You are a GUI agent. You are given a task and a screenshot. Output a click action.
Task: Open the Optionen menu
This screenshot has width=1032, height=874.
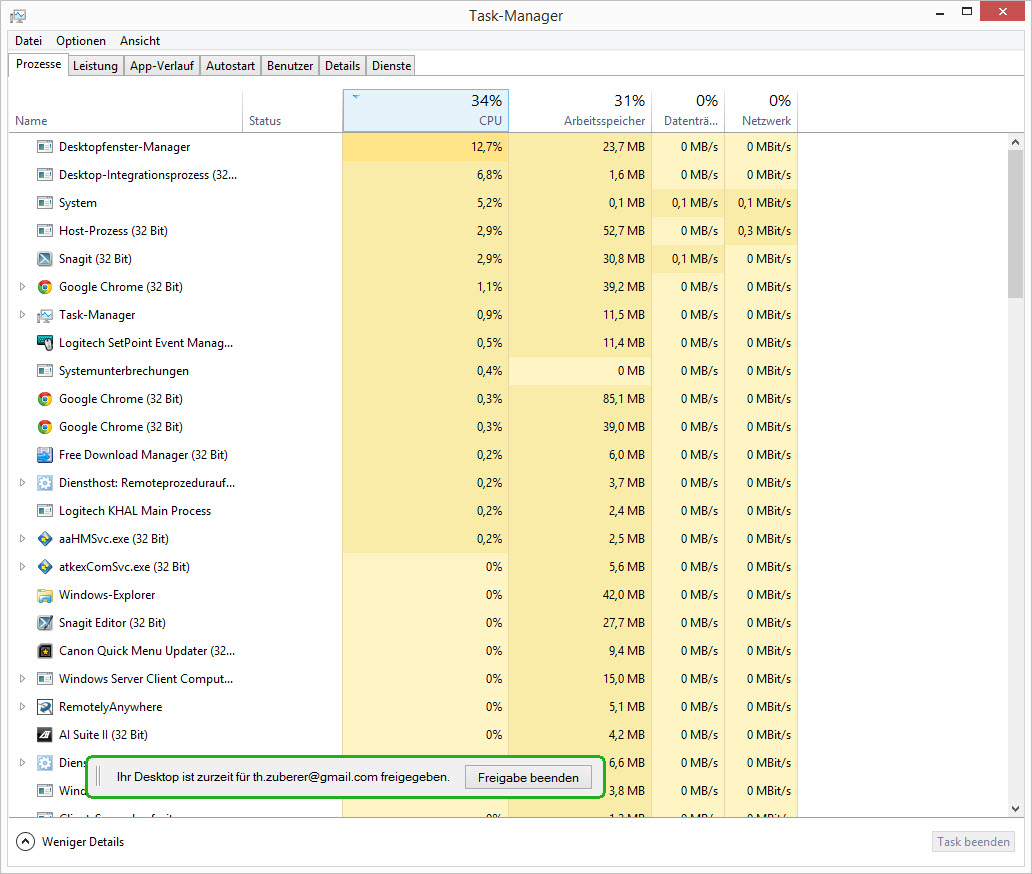coord(80,41)
